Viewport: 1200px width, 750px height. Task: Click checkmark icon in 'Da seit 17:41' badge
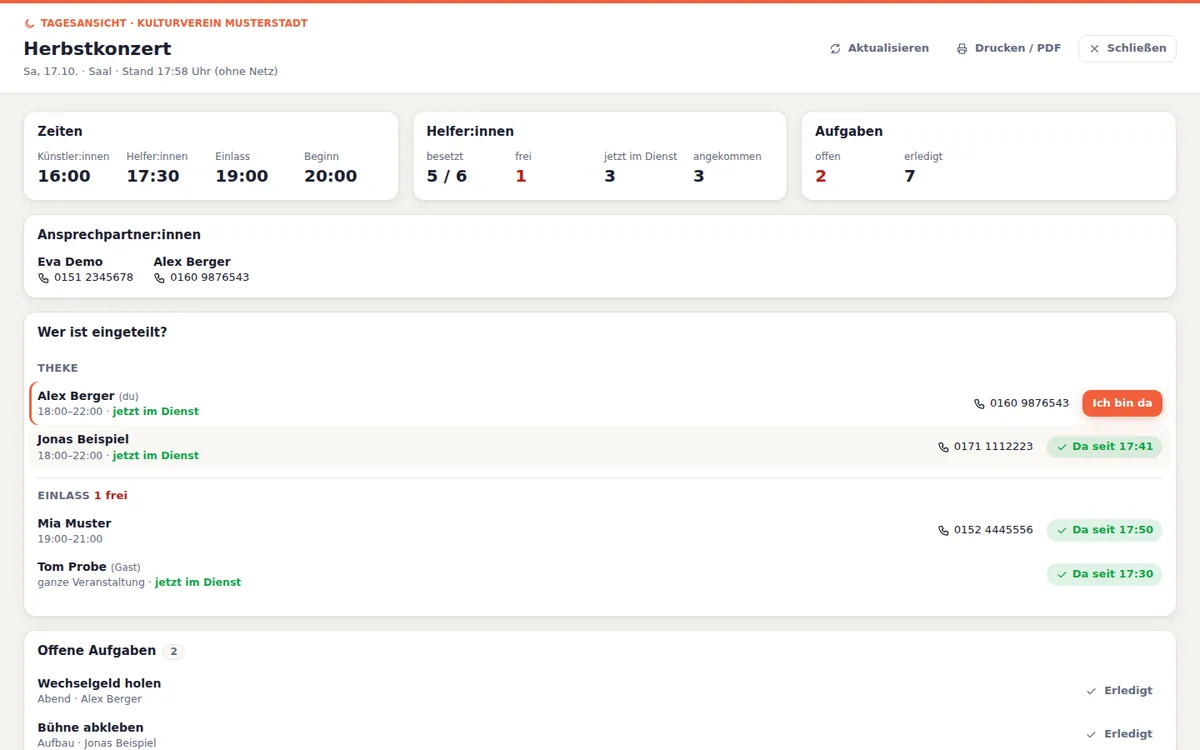(1062, 447)
